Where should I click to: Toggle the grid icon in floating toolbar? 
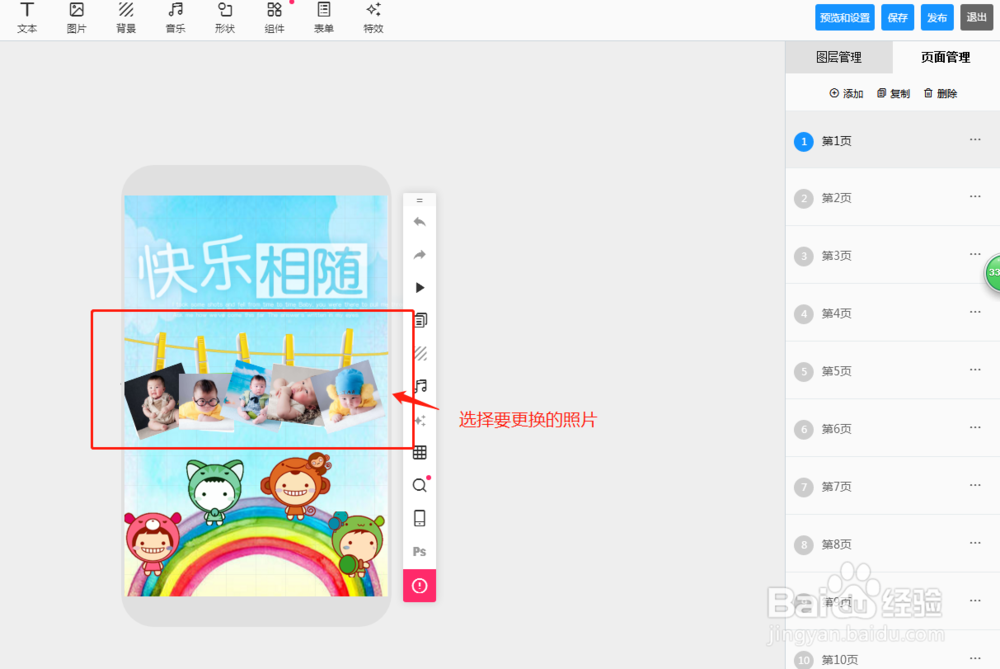pyautogui.click(x=420, y=453)
